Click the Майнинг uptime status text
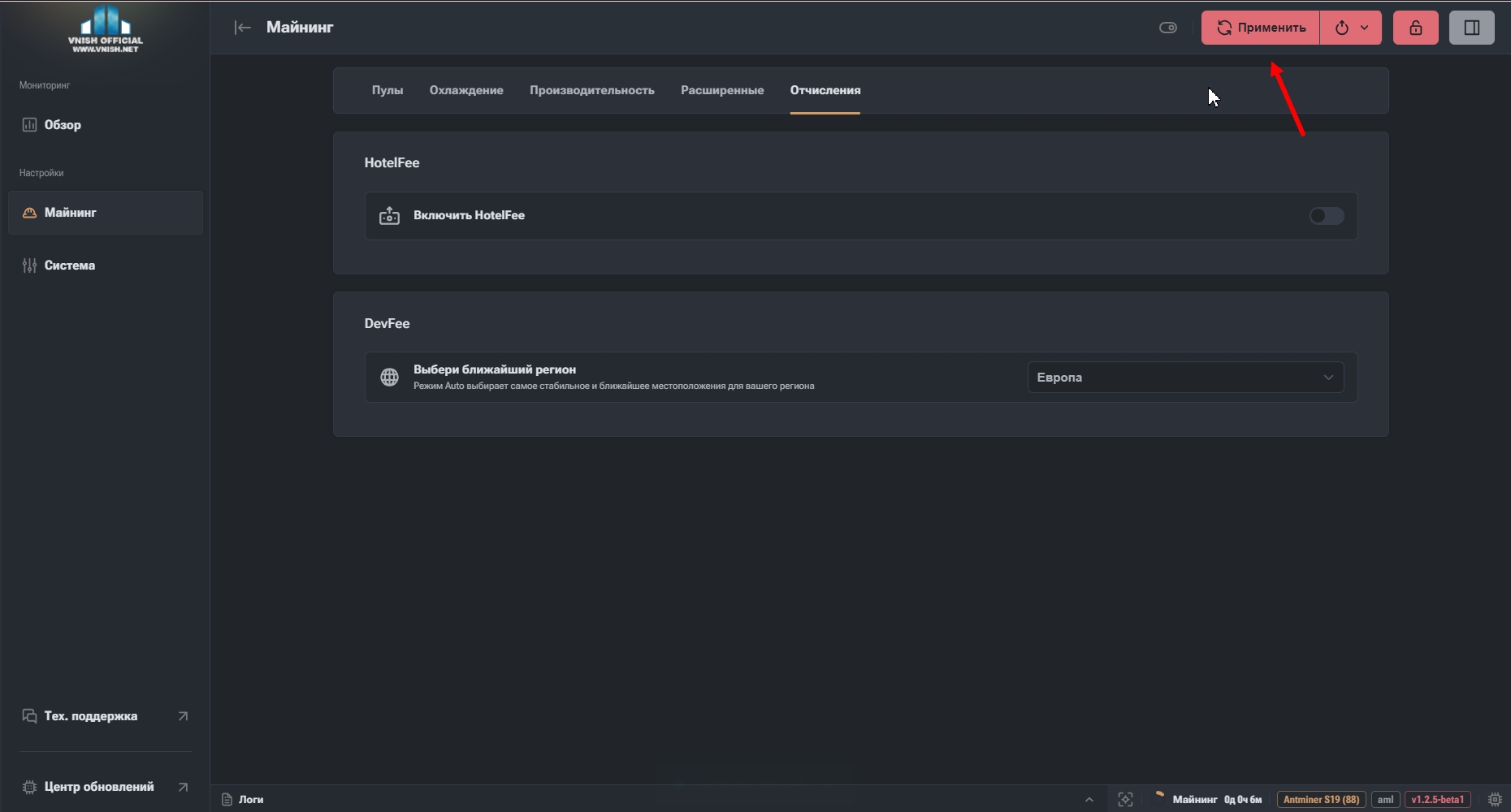Screen dimensions: 1511x812 1217,800
